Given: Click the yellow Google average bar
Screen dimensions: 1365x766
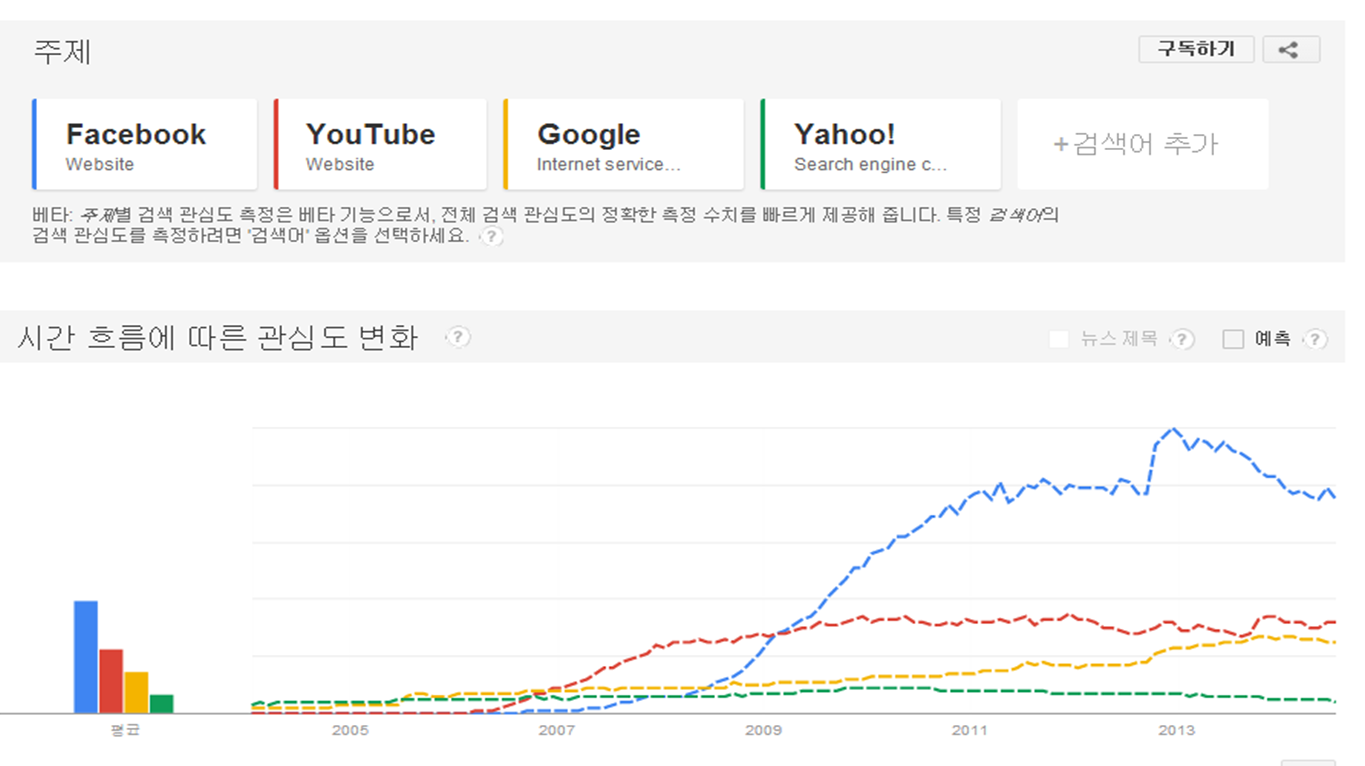Looking at the screenshot, I should click(x=136, y=692).
